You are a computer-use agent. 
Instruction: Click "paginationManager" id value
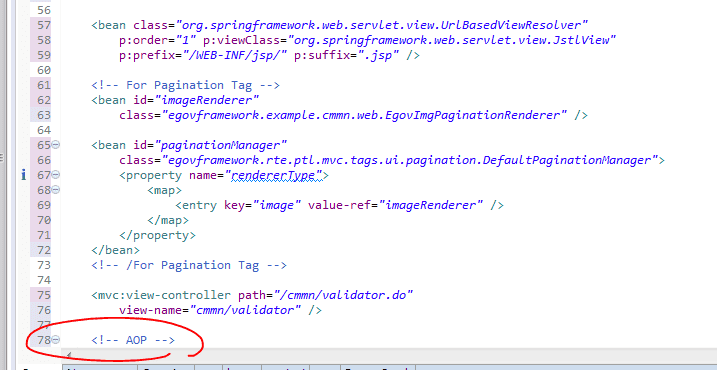pos(221,145)
